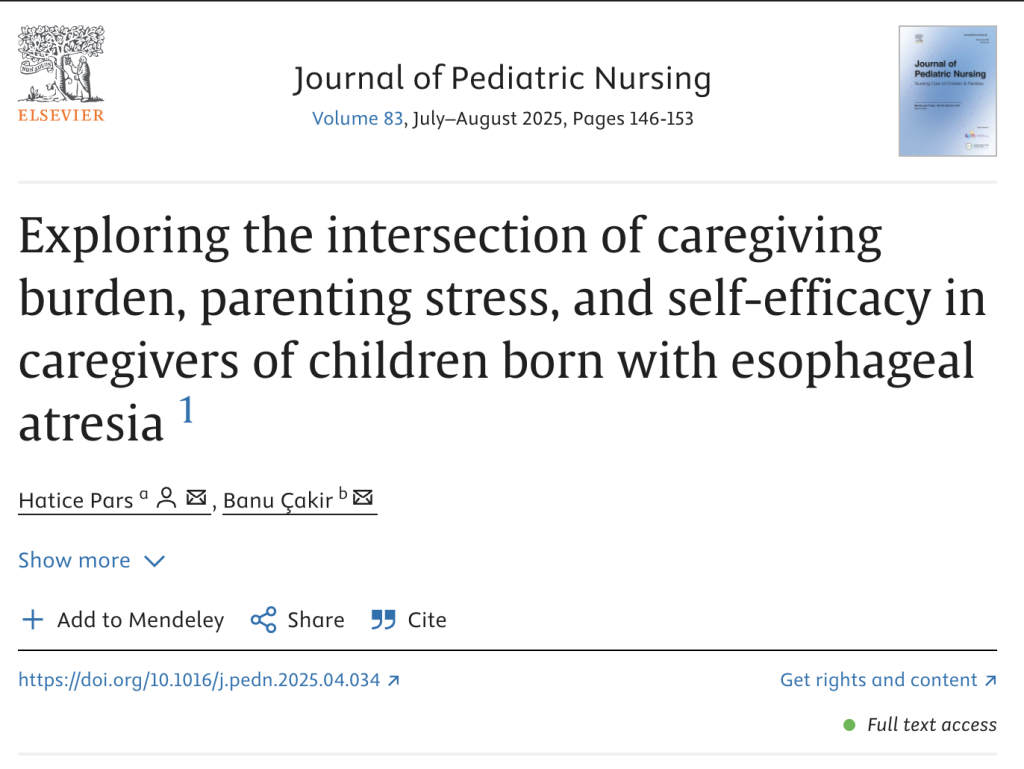Click the Share network icon
This screenshot has height=769, width=1024.
click(x=263, y=620)
